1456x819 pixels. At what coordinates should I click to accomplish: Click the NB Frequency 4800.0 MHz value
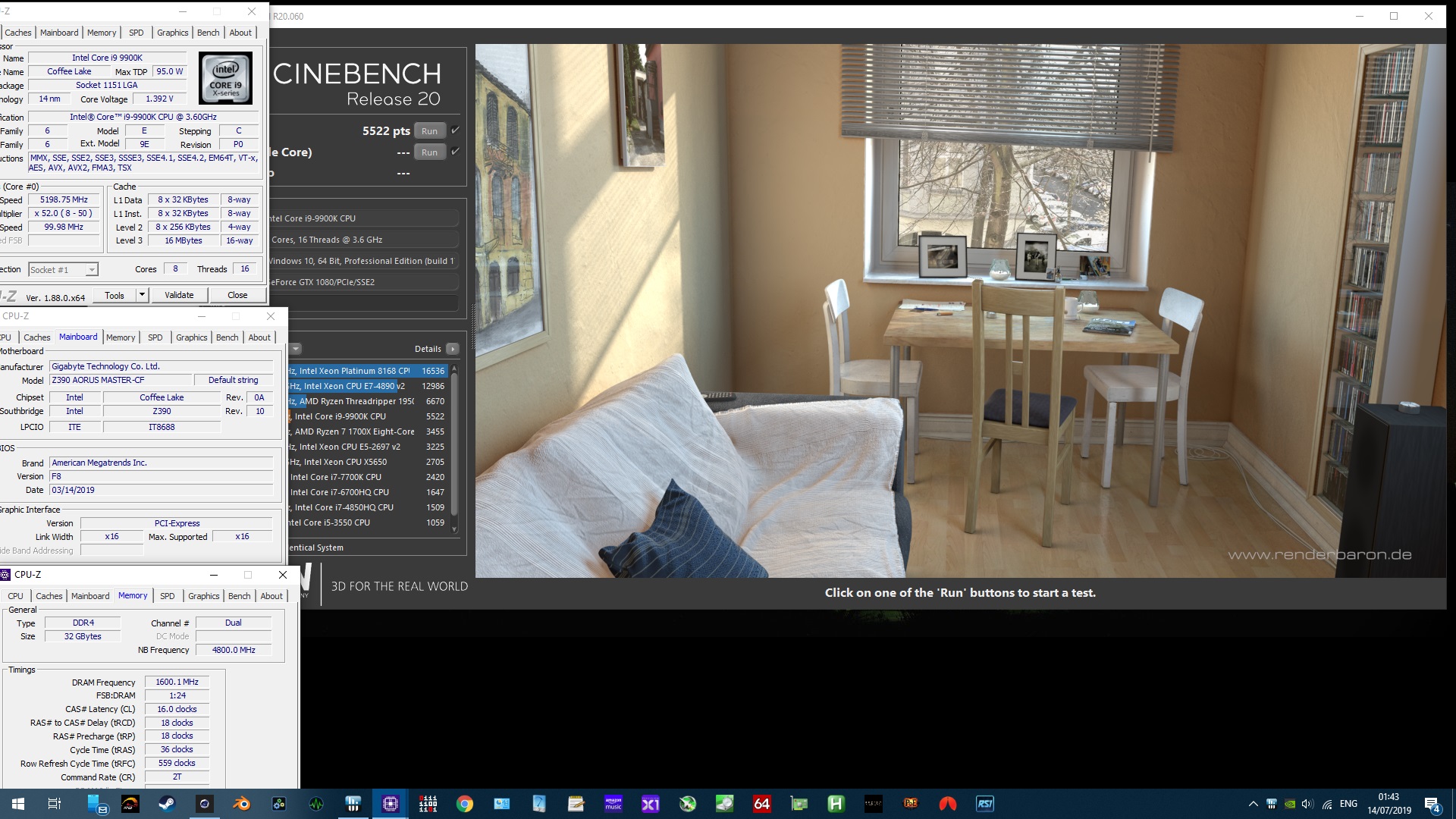tap(234, 650)
